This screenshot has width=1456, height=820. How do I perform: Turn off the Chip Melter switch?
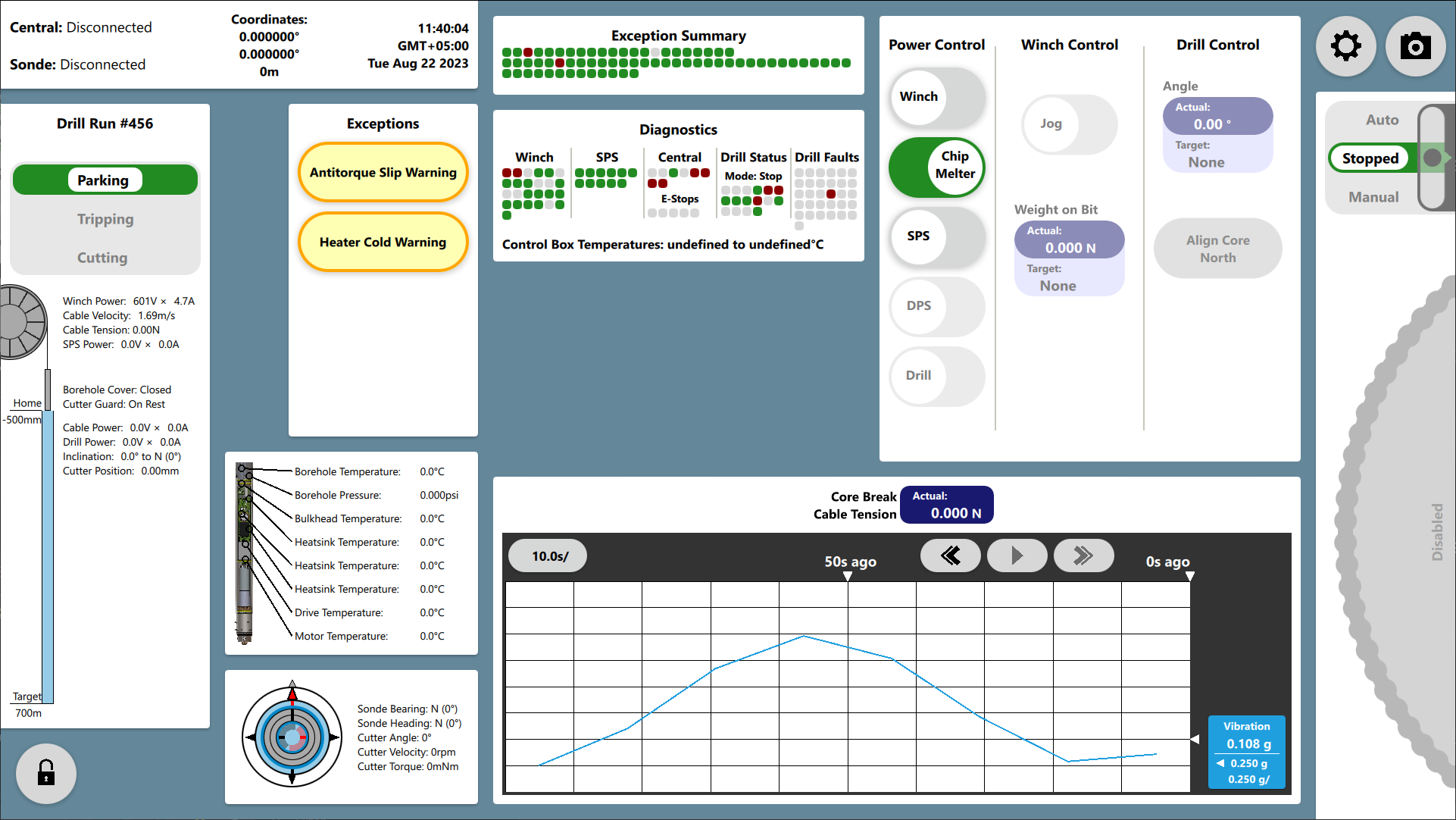936,167
